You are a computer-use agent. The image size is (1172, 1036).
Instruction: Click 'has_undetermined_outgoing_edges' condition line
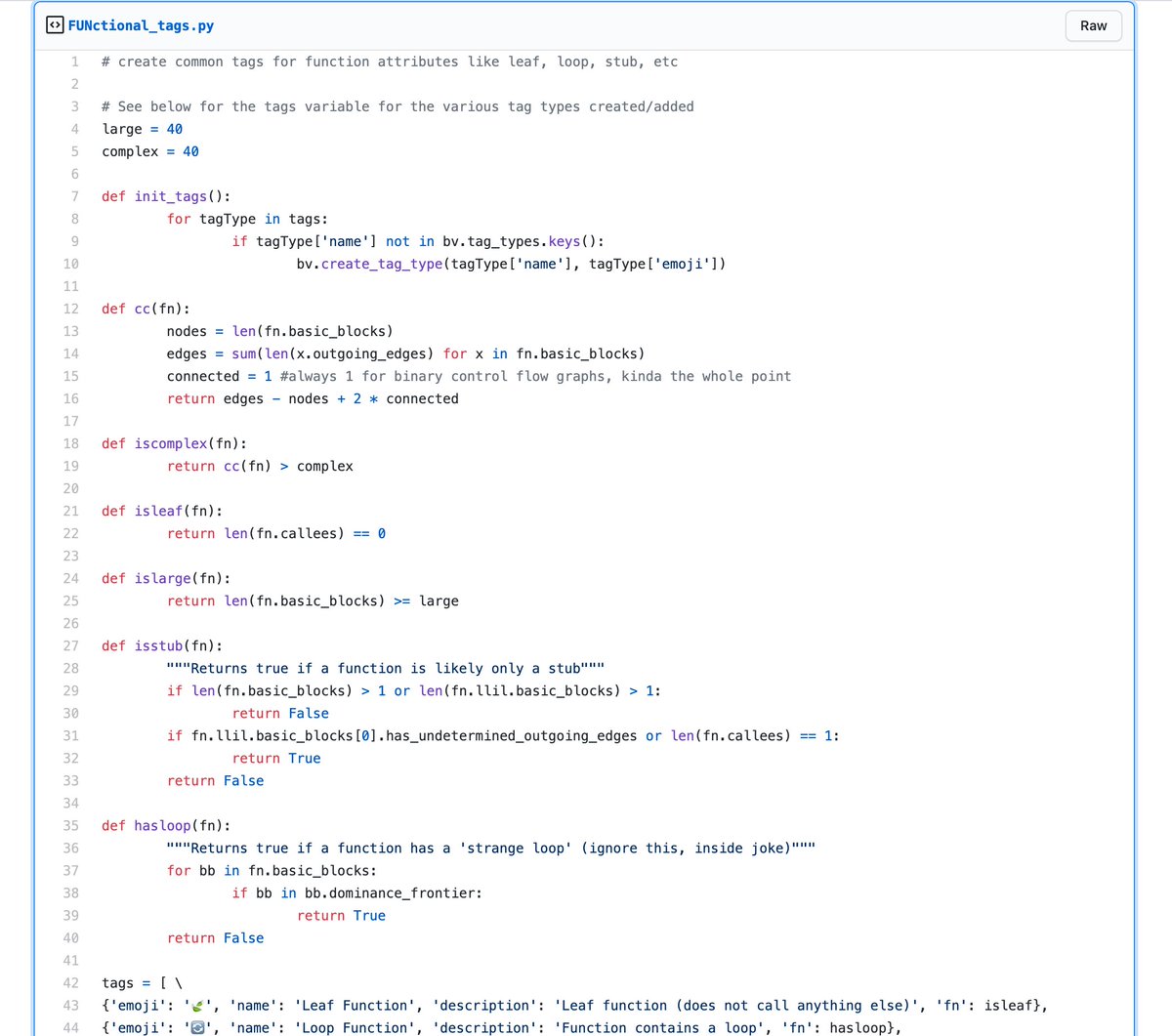(x=503, y=735)
